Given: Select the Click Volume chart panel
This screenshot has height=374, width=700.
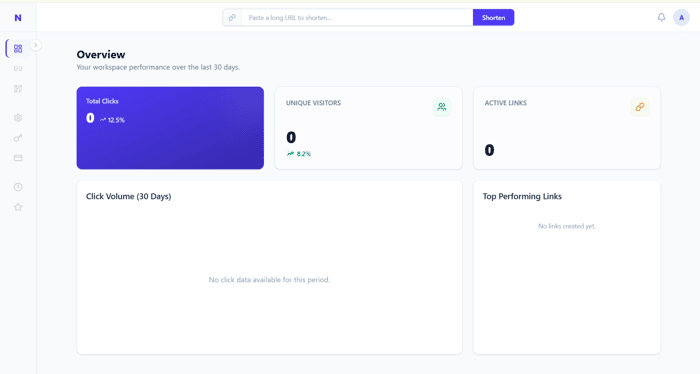Looking at the screenshot, I should [x=269, y=267].
